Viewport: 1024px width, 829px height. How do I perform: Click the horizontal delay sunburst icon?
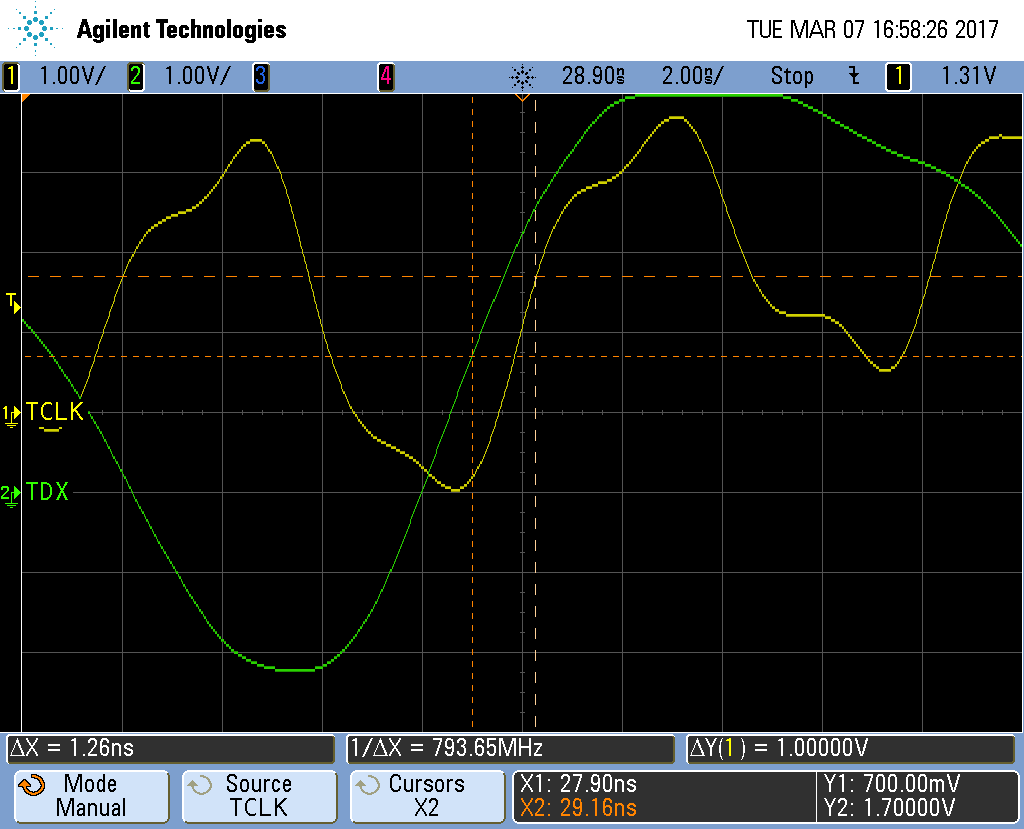pyautogui.click(x=522, y=76)
